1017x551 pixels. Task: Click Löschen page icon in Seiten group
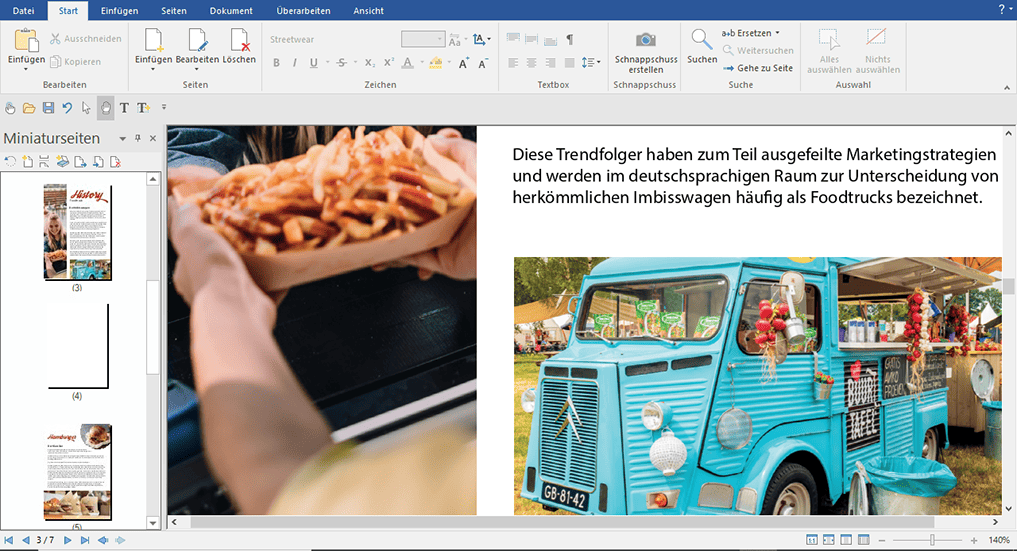click(240, 40)
